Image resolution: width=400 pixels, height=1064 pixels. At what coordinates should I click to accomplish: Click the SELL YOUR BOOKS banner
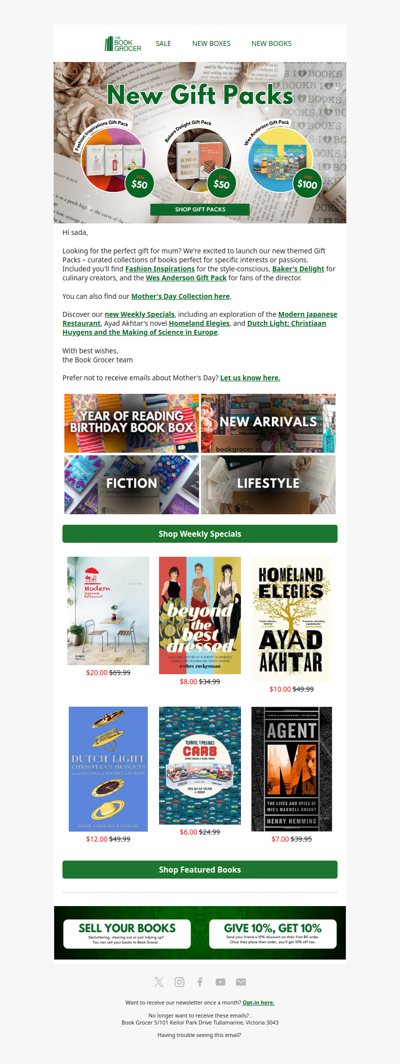tap(127, 934)
